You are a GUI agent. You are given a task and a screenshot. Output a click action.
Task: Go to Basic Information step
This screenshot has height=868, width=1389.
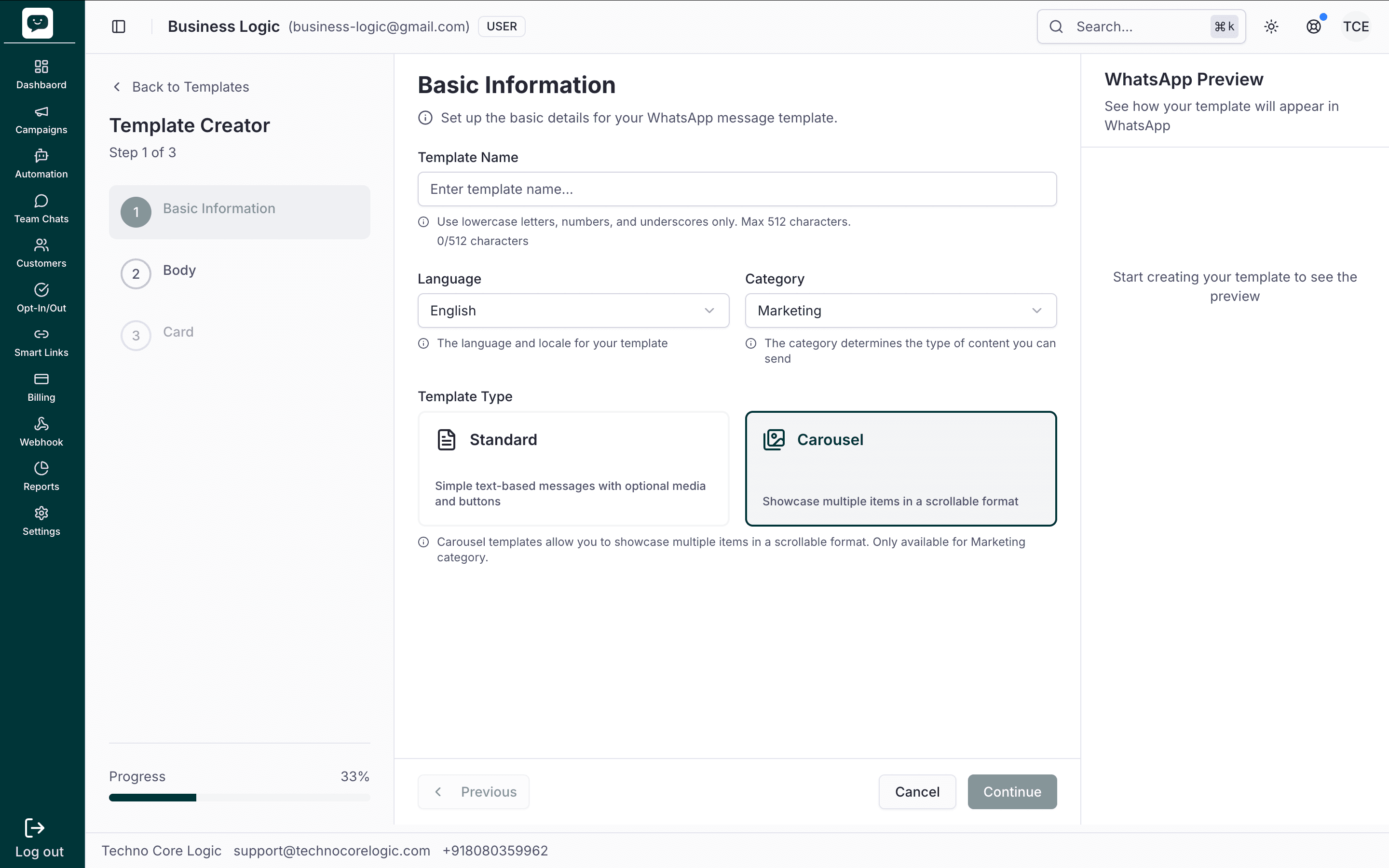point(239,212)
